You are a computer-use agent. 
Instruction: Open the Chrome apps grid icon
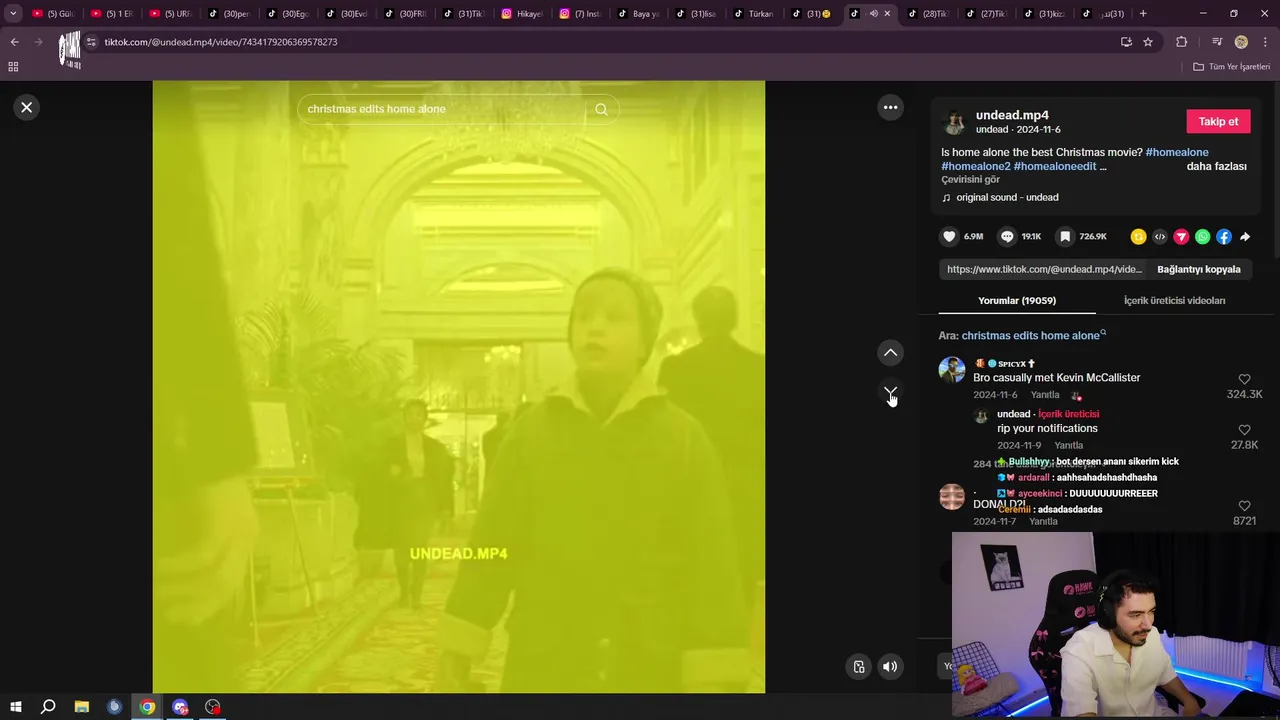(13, 67)
